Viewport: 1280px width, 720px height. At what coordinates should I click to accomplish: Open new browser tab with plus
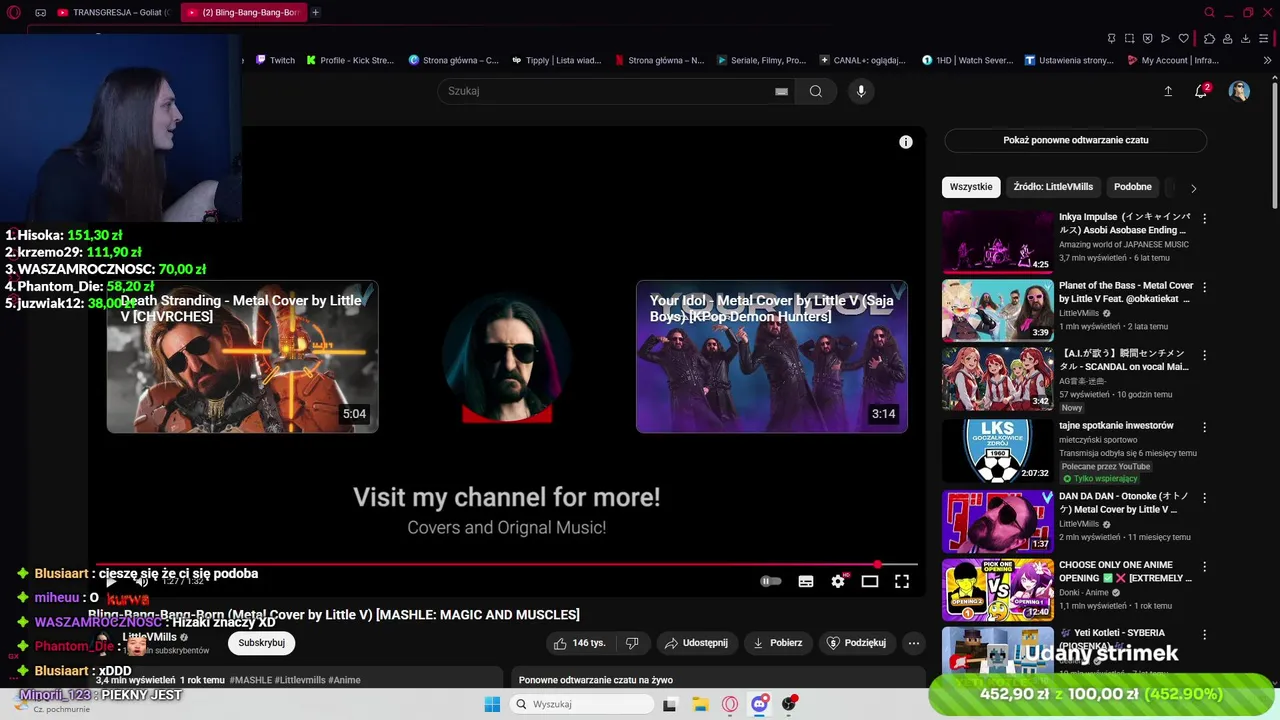pos(316,13)
